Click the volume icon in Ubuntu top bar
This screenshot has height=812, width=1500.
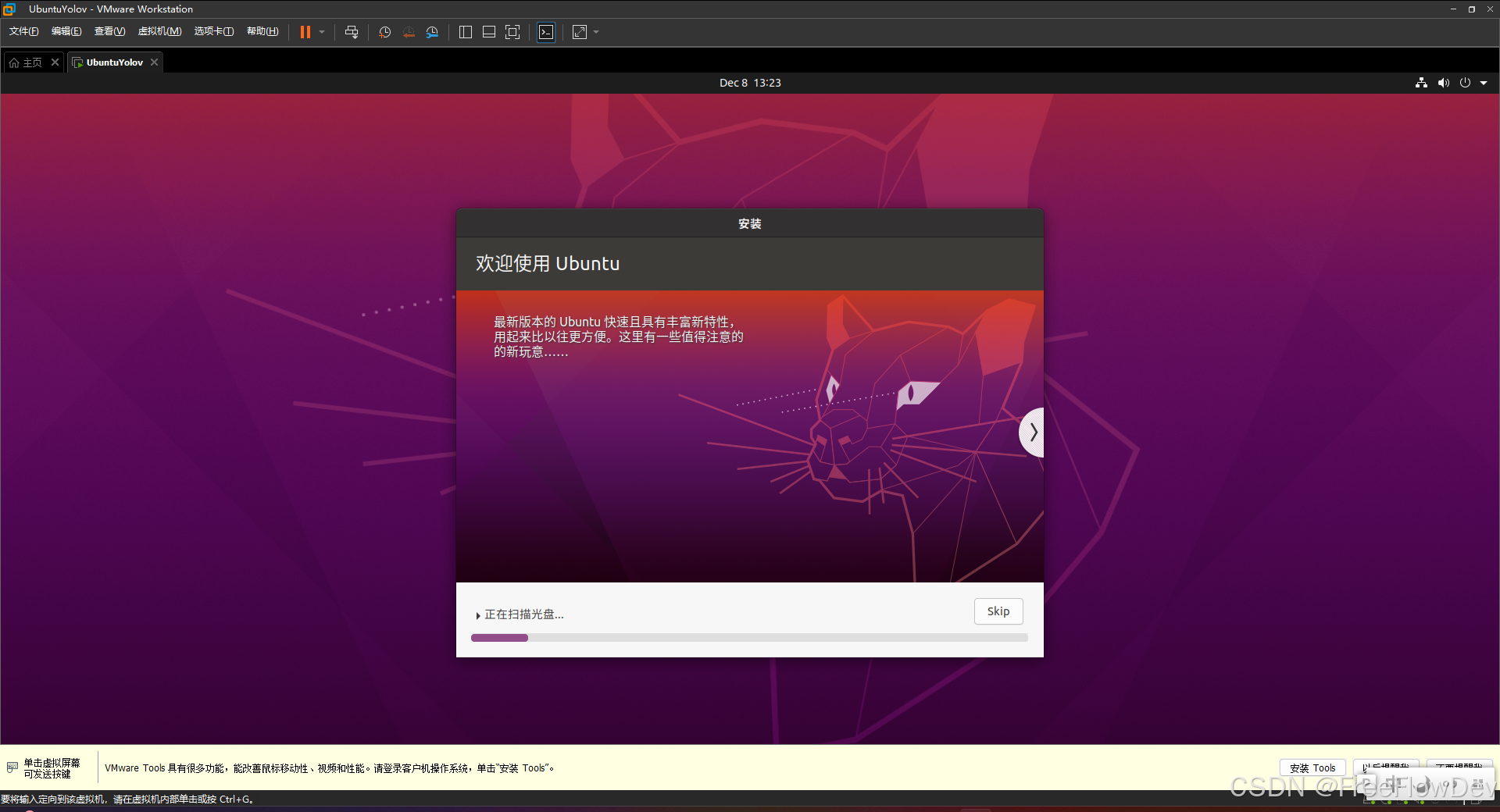[1443, 83]
